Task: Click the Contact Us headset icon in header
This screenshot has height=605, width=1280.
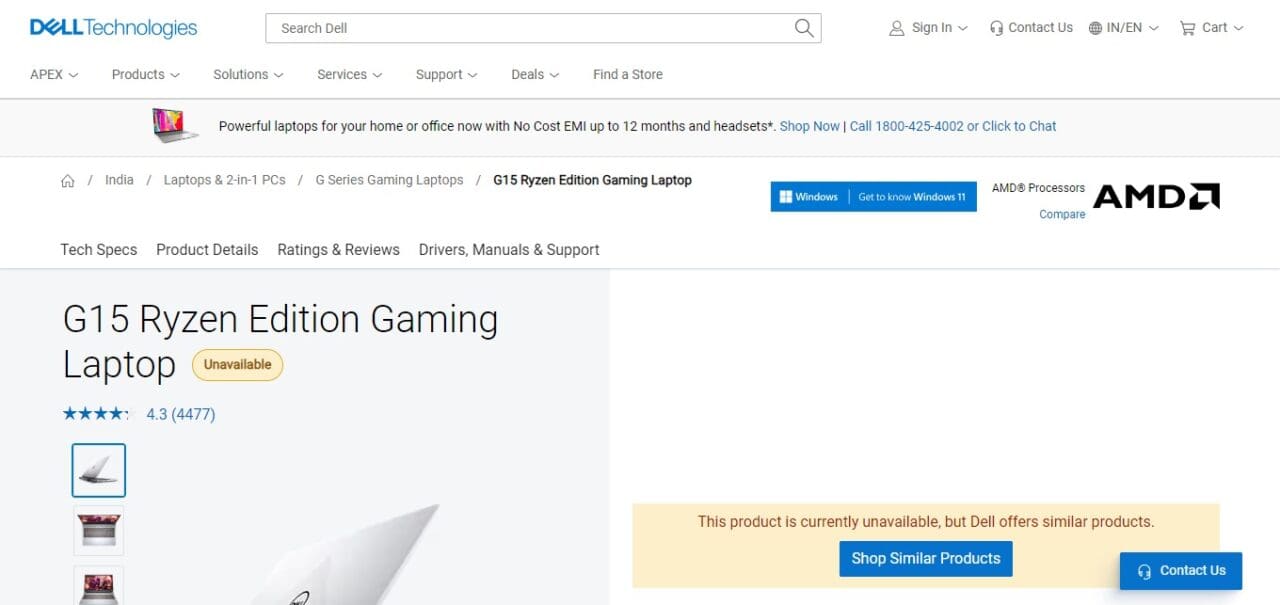Action: tap(996, 28)
